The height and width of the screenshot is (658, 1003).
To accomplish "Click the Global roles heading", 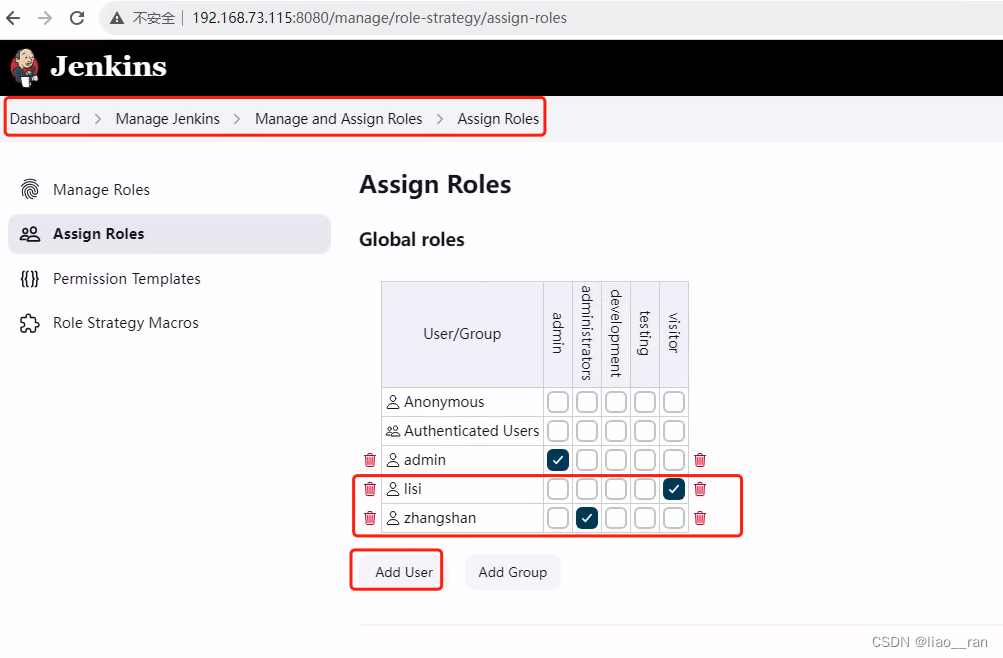I will click(411, 239).
